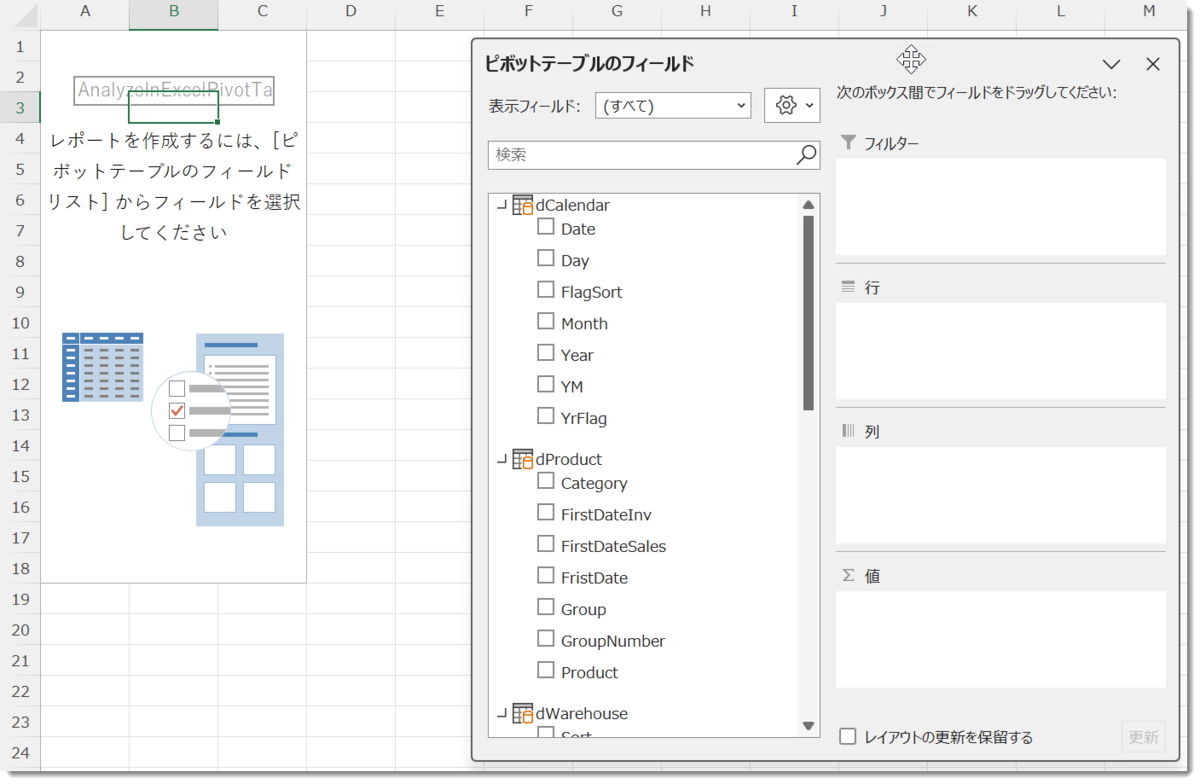Click the フィルター funnel icon
1200x784 pixels.
coord(848,143)
